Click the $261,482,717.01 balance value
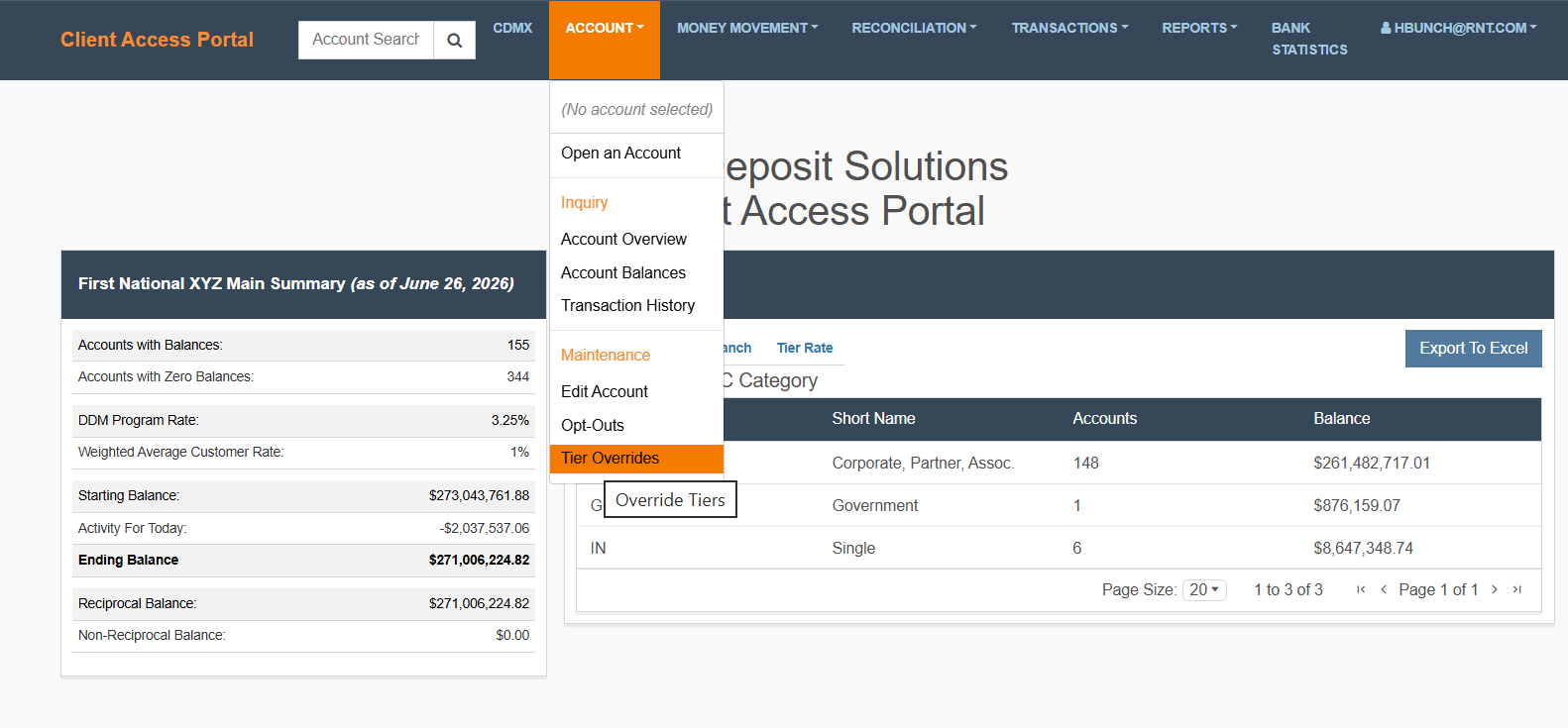 point(1372,464)
